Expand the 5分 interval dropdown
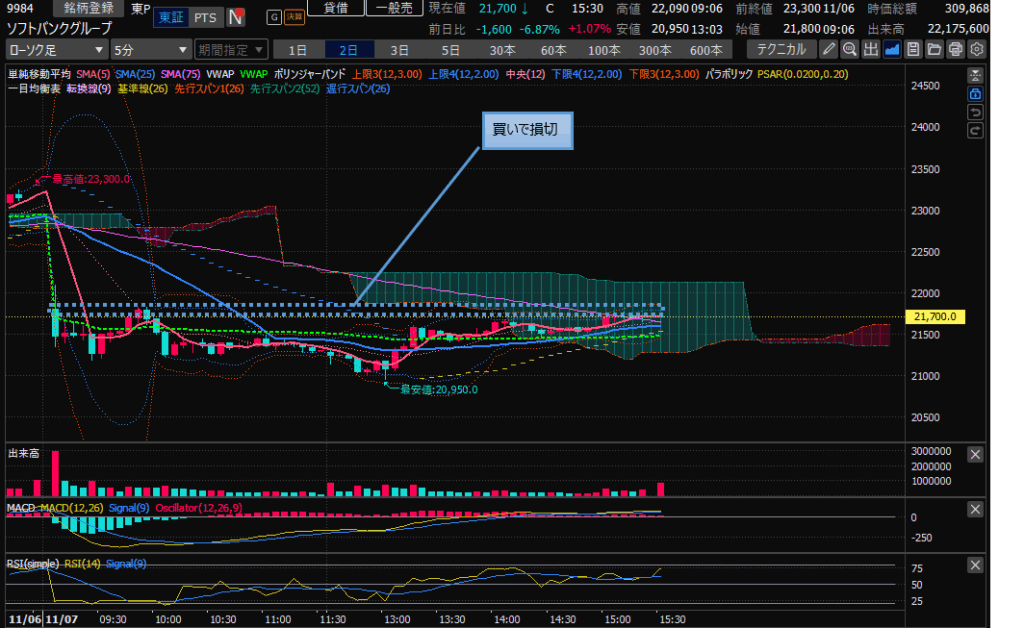Screen dimensions: 1024x628 coord(150,49)
